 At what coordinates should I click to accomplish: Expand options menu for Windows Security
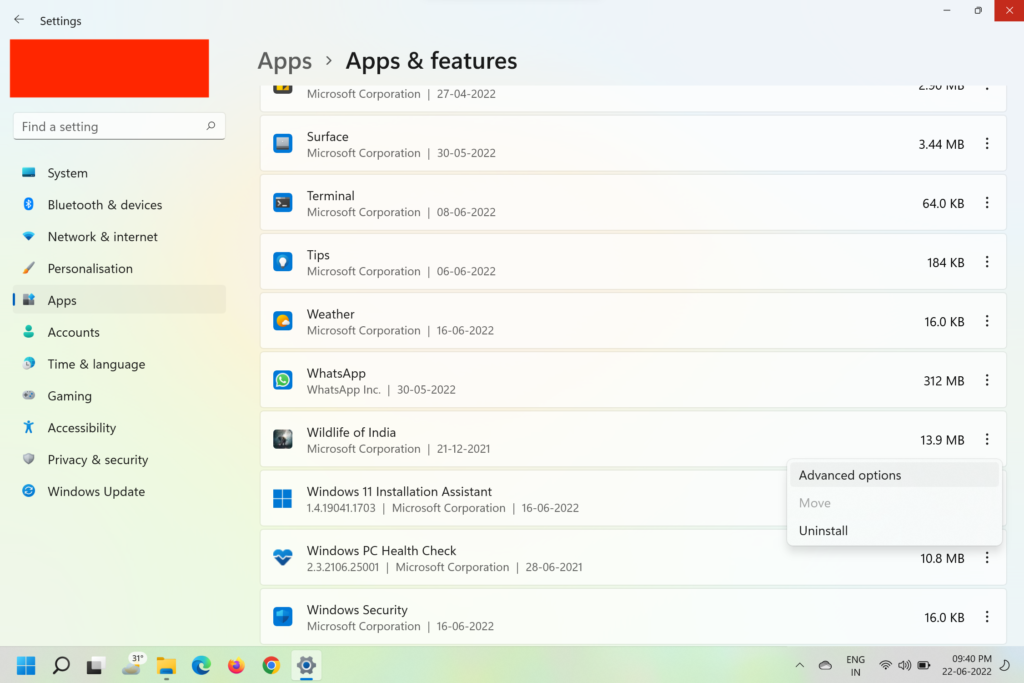(986, 617)
